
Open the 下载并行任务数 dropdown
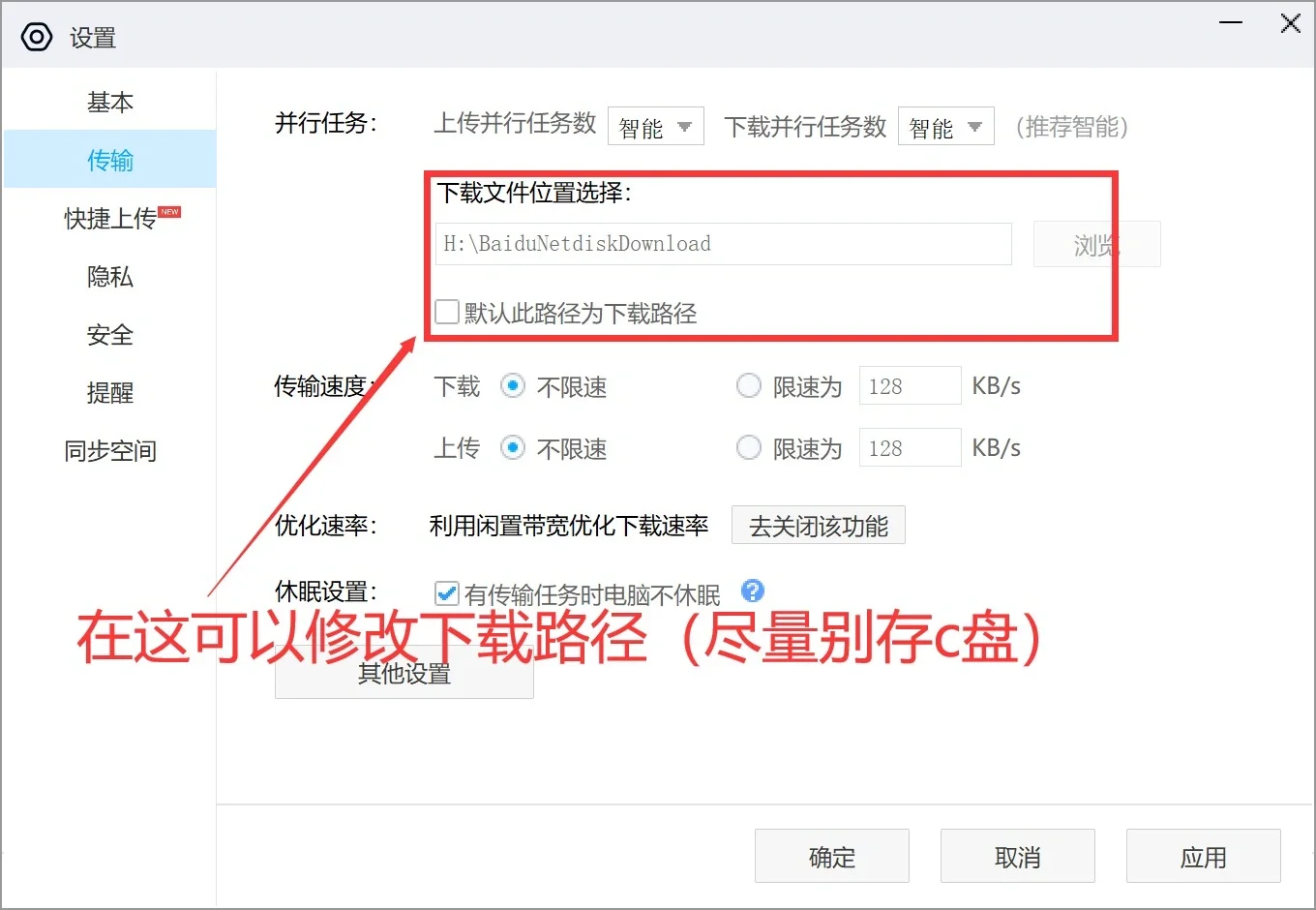(944, 126)
